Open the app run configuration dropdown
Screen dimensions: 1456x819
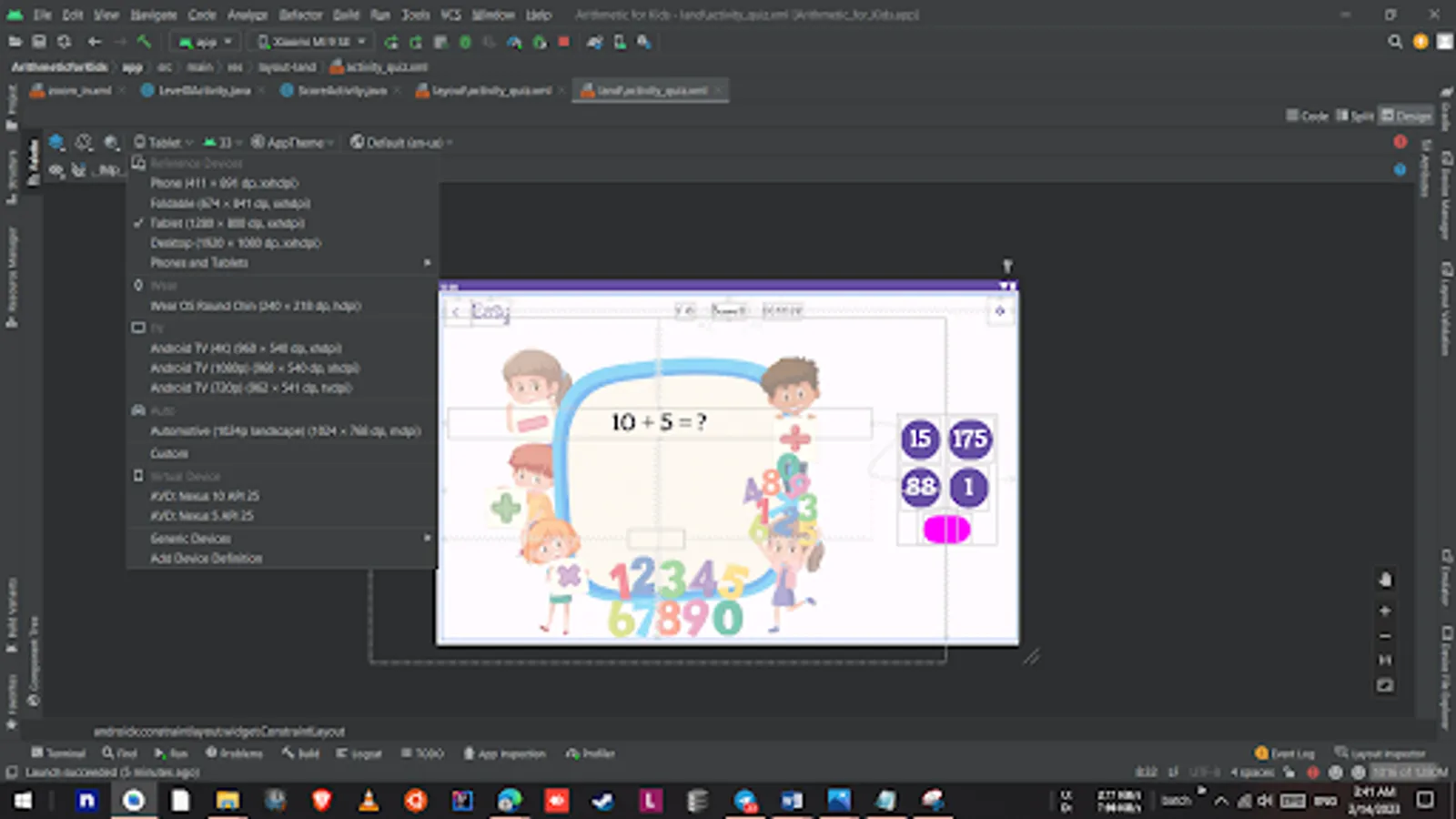pyautogui.click(x=207, y=42)
